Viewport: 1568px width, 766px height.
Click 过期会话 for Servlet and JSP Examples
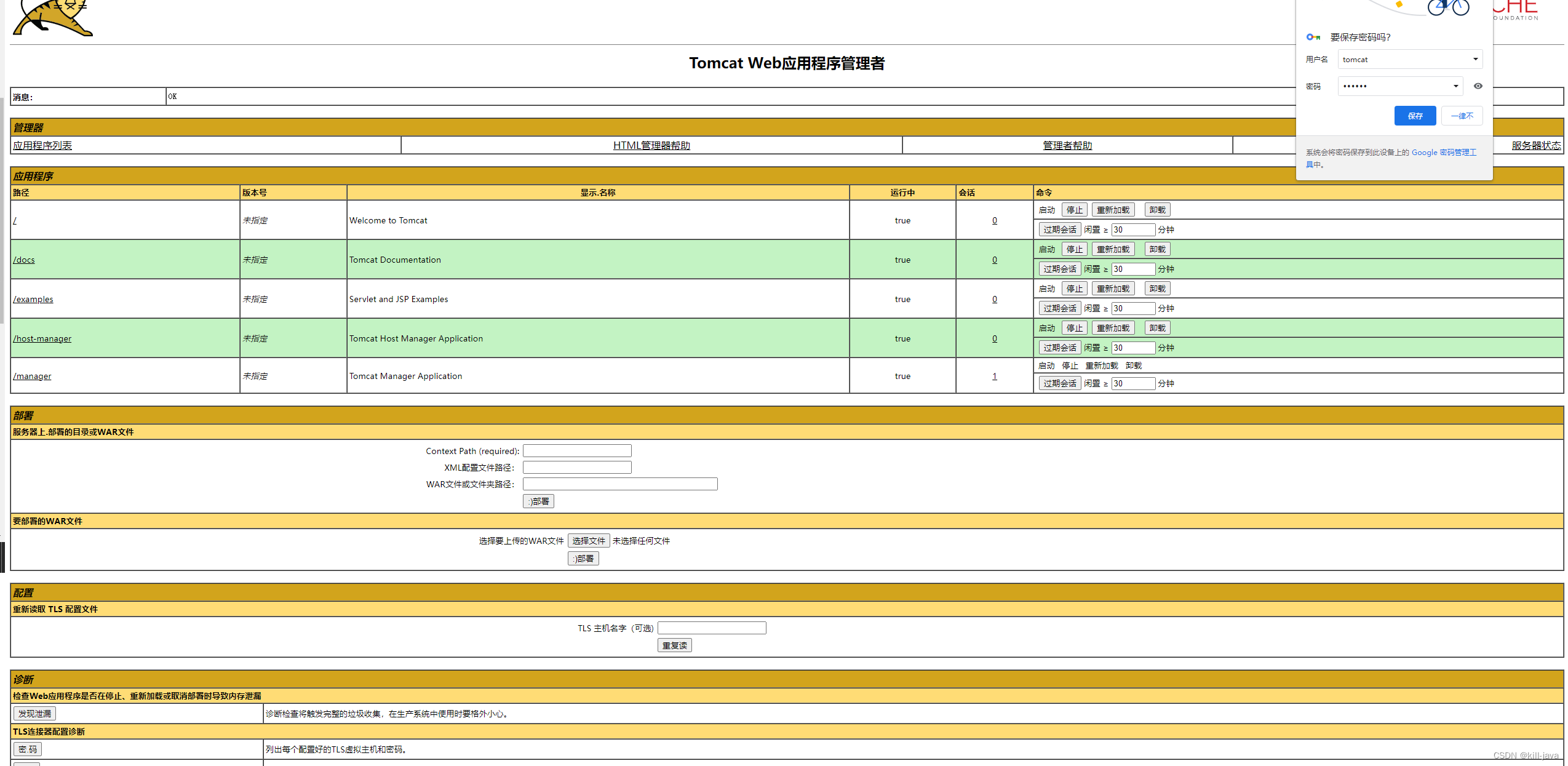(1059, 308)
